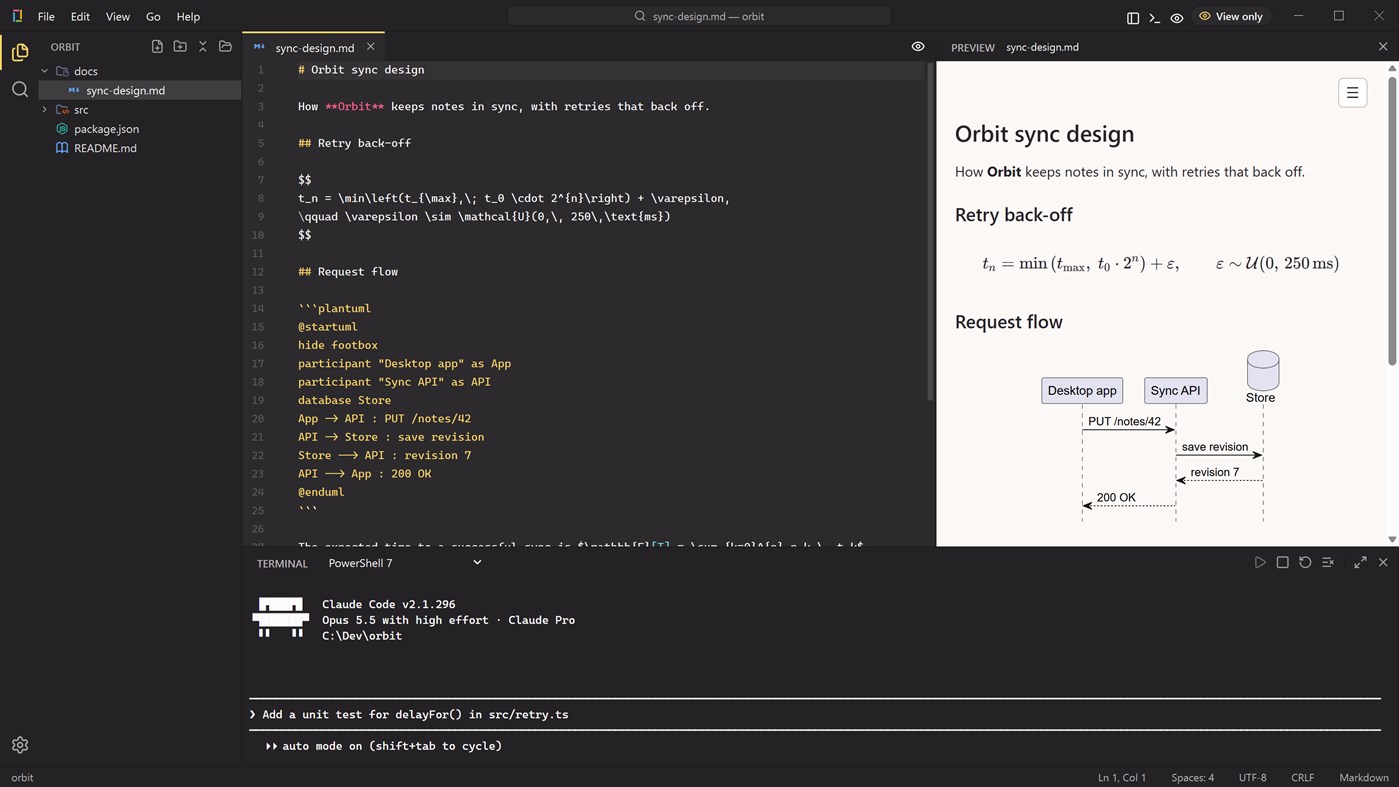
Task: Click the preview pane vertical scrollbar thumb
Action: coord(1392,220)
